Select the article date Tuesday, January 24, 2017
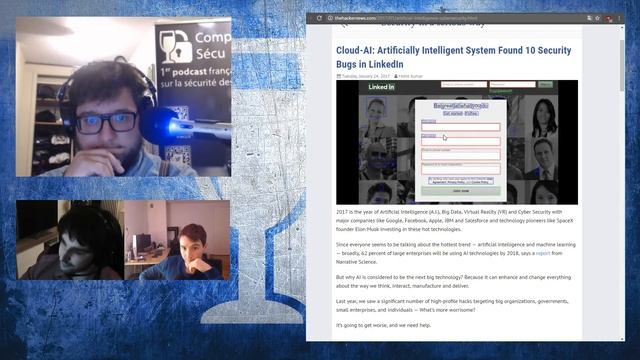 (x=366, y=76)
